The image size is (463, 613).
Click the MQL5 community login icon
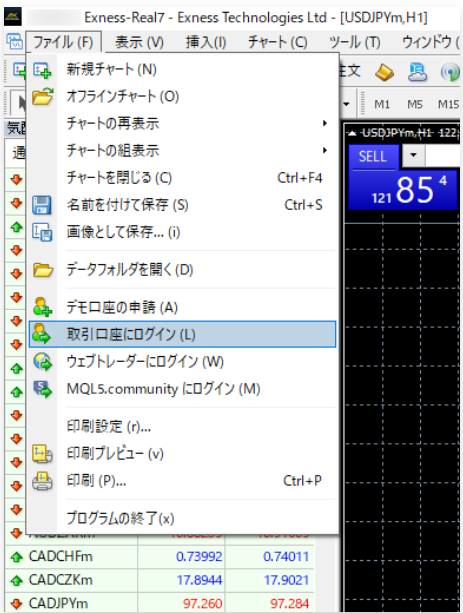42,389
